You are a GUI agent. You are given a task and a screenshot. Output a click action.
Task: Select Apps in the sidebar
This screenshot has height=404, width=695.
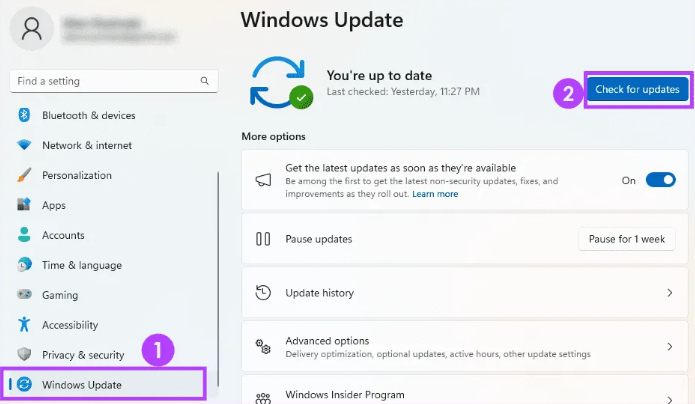tap(114, 205)
